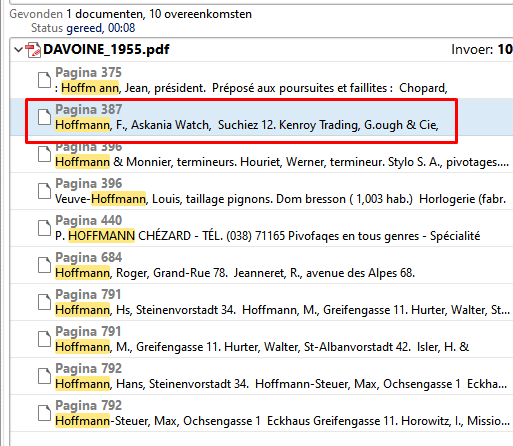513x446 pixels.
Task: Open the Hoffmann & Monnier, termineurs result
Action: (x=262, y=154)
